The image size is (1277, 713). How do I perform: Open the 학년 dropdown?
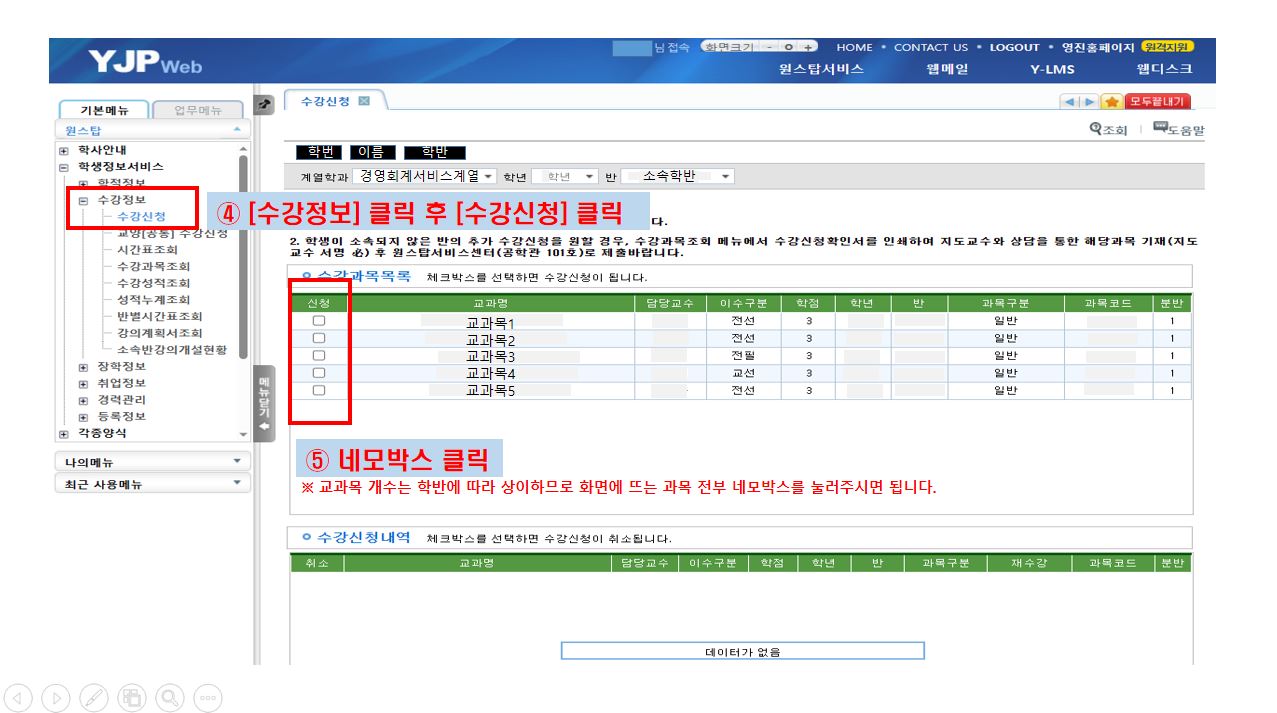tap(565, 176)
